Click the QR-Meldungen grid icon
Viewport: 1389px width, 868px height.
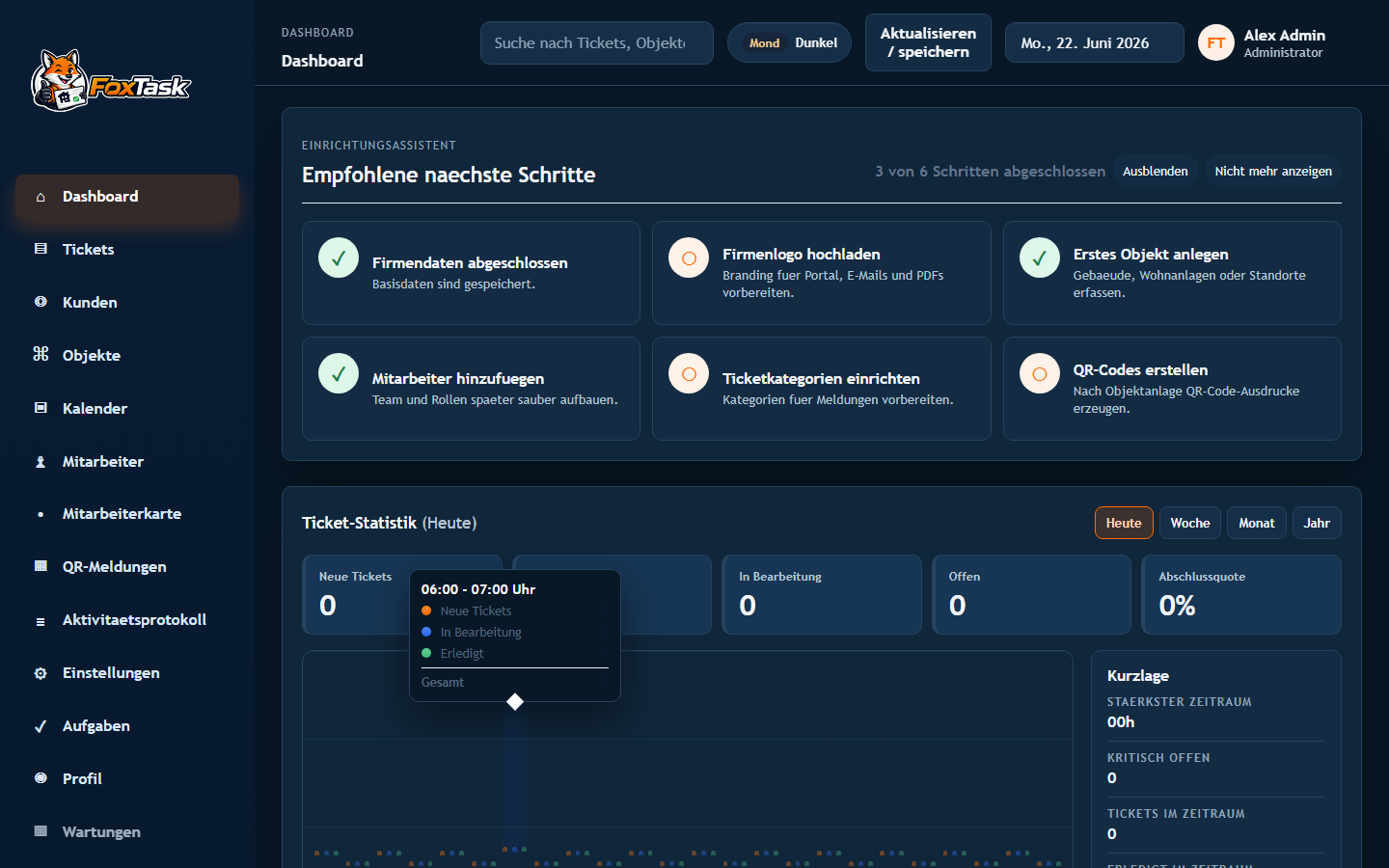41,566
